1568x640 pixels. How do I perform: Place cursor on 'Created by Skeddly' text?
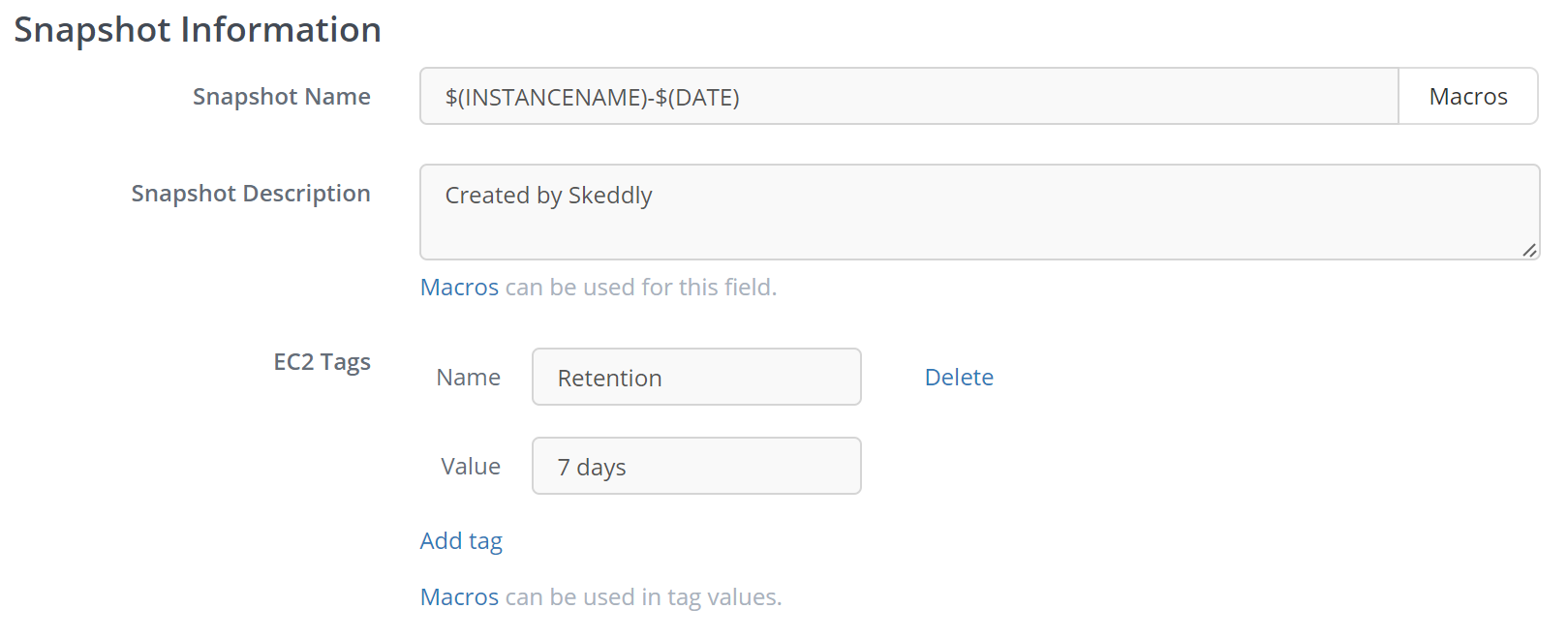click(548, 196)
